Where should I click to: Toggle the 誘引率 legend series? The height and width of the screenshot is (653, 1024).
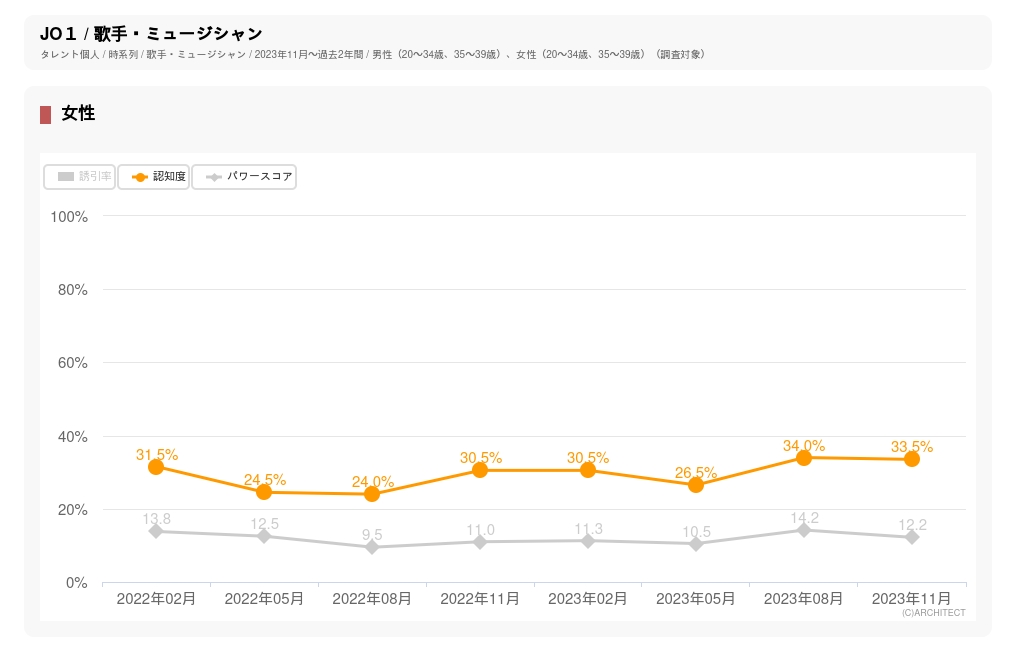80,177
